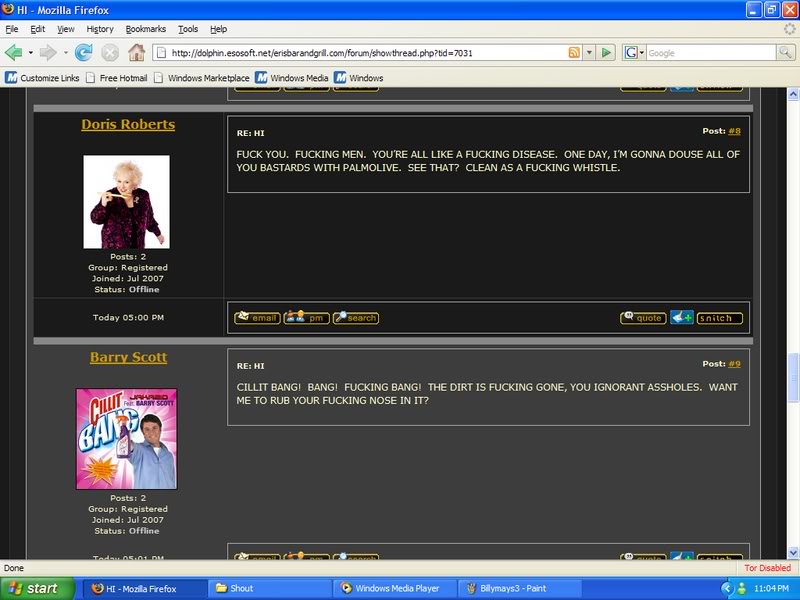Click Barry Scott's Cillit Bang avatar
Image resolution: width=800 pixels, height=600 pixels.
click(x=127, y=439)
